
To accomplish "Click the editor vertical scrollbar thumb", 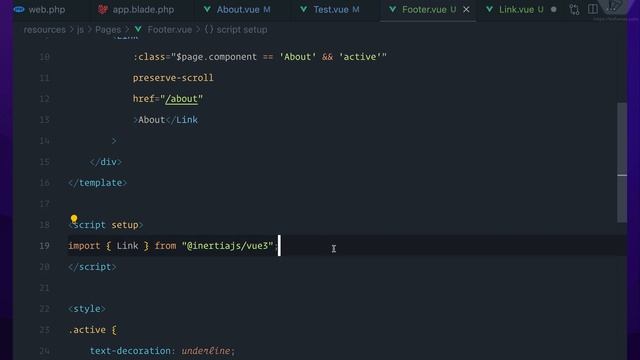I will (x=622, y=162).
